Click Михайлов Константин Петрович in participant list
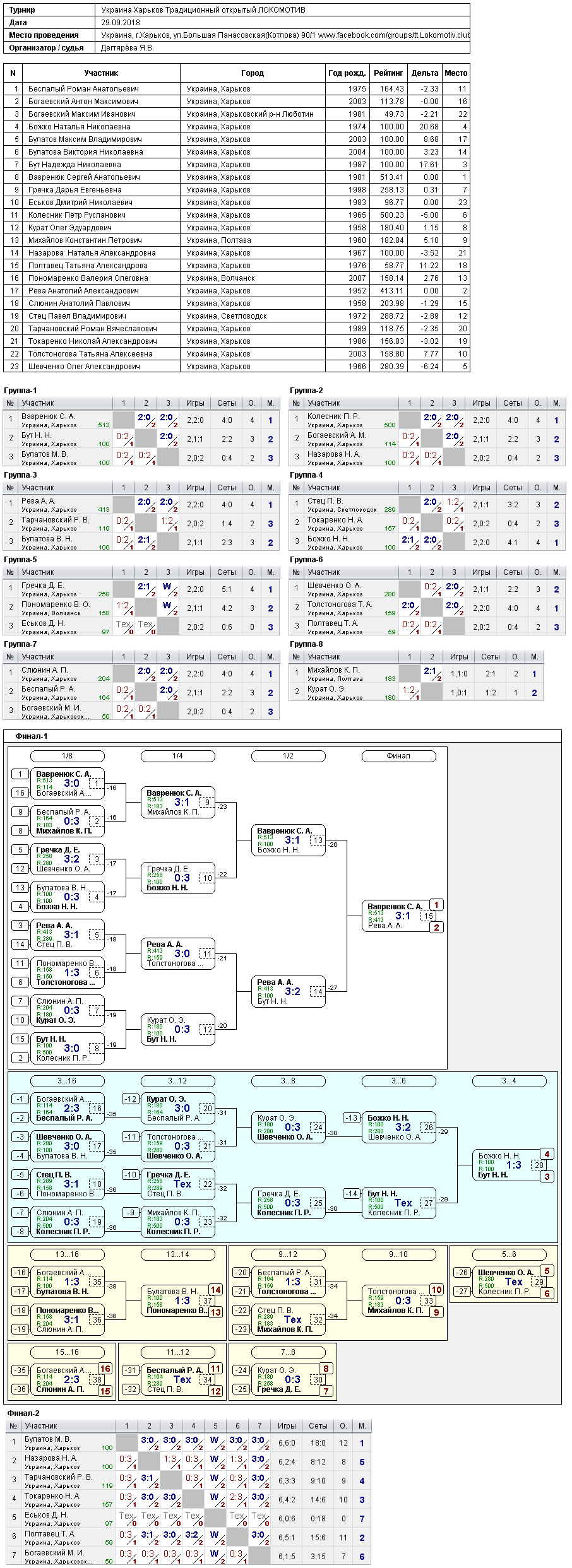 (85, 240)
